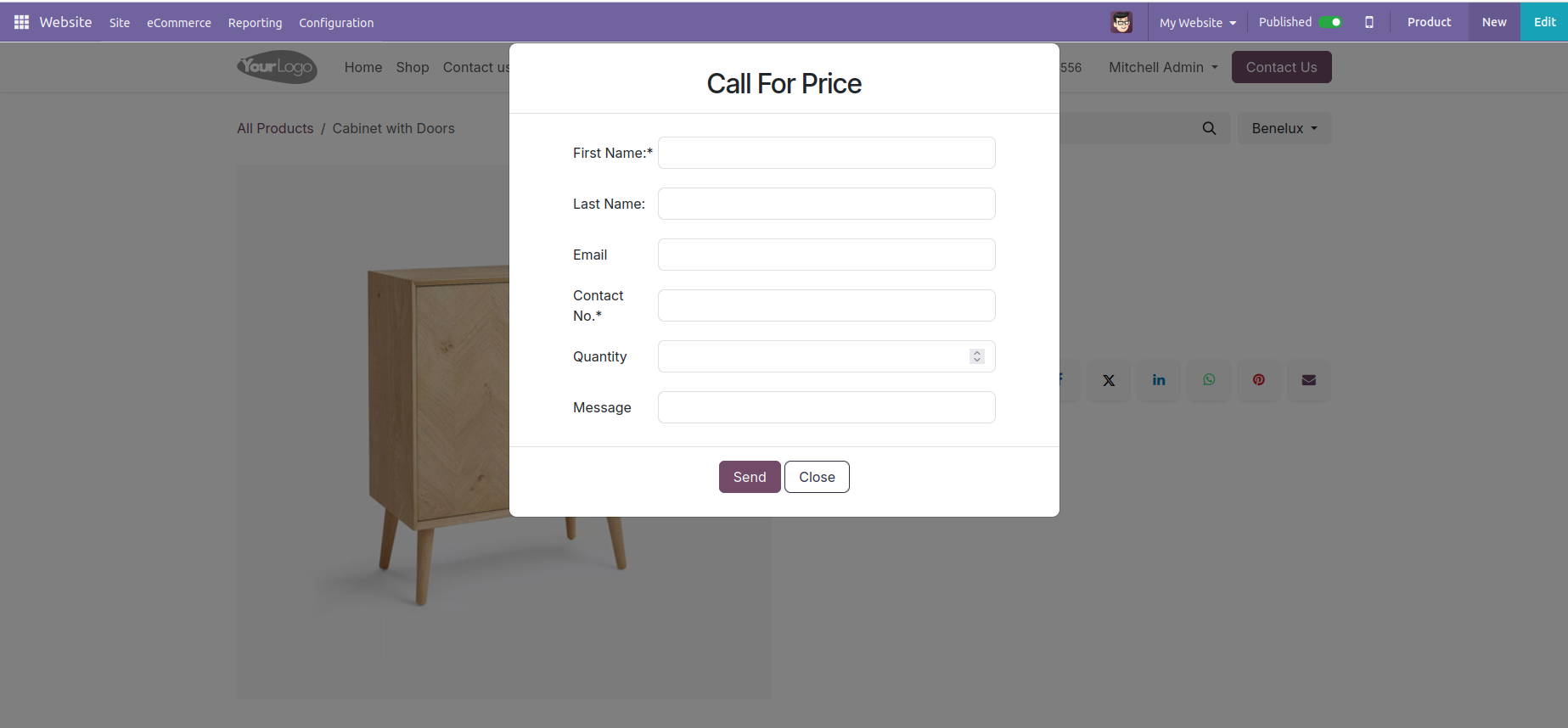Click the Message input field
This screenshot has width=1568, height=728.
(x=826, y=407)
